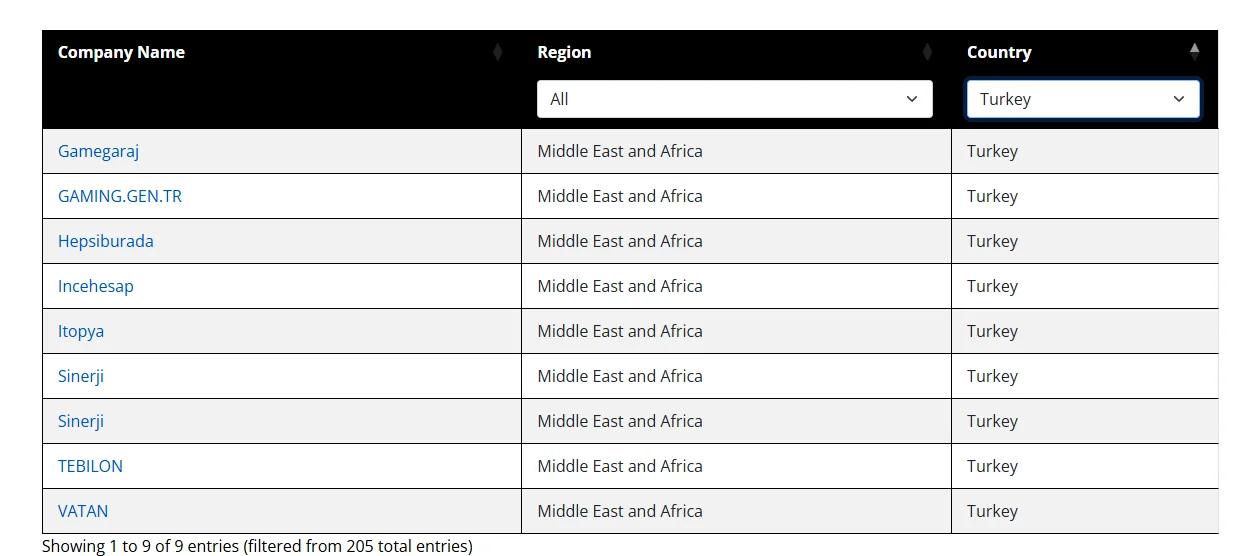
Task: Open the Country filter dropdown showing Turkey
Action: coord(1083,99)
